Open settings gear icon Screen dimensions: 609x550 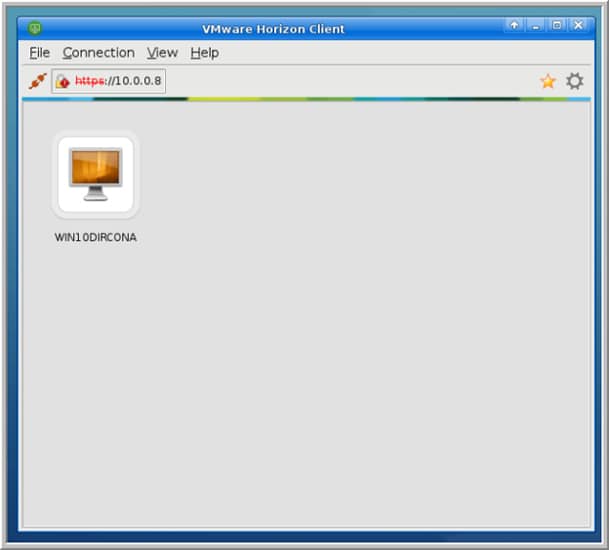574,81
